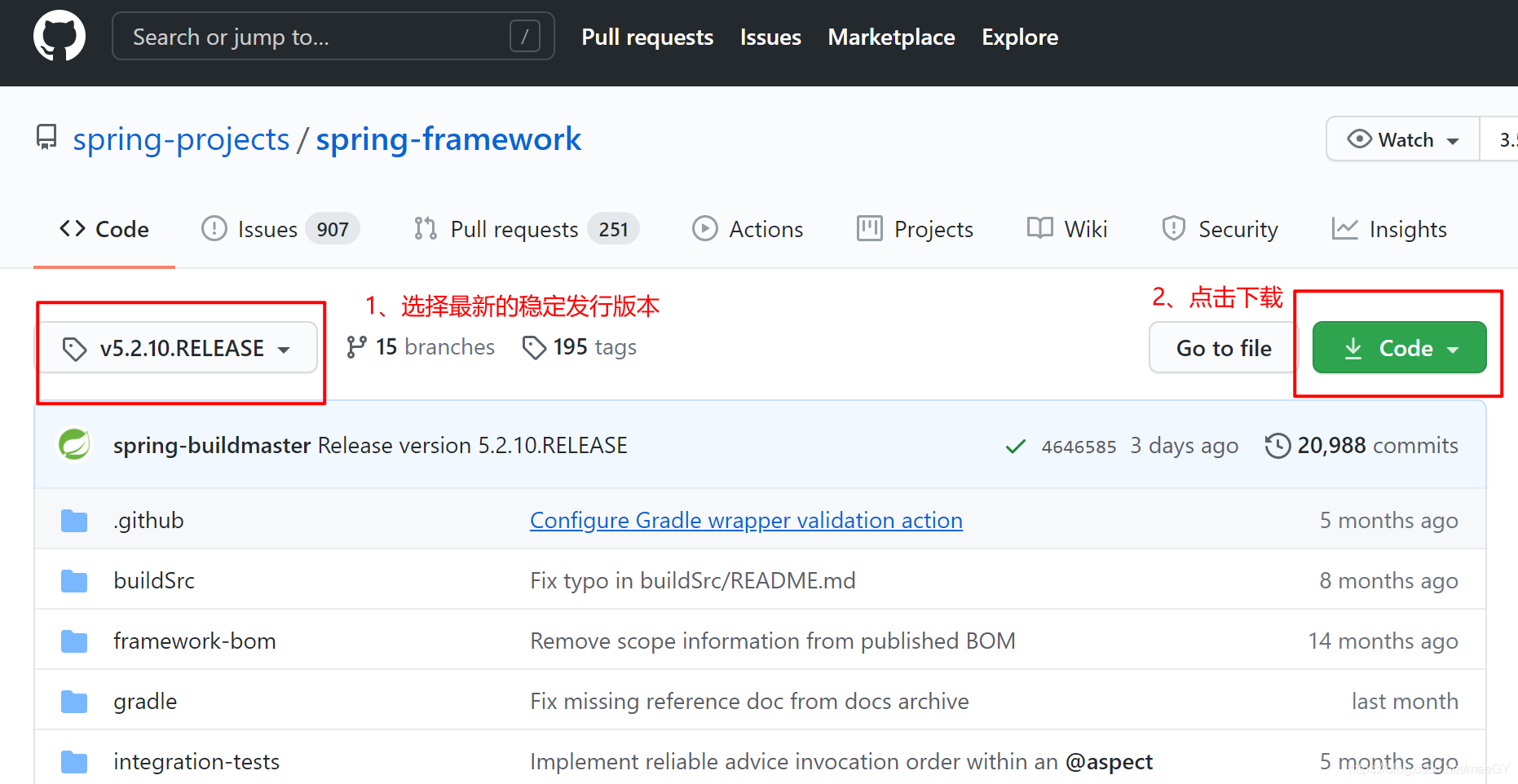Open Configure Gradle wrapper validation action commit
The width and height of the screenshot is (1518, 784).
click(746, 521)
